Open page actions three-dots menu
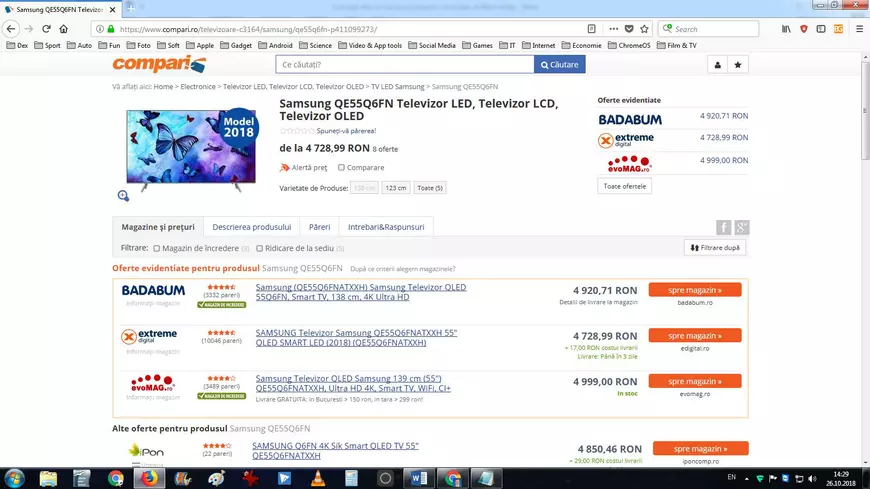Screen dimensions: 870x489 (x=613, y=29)
